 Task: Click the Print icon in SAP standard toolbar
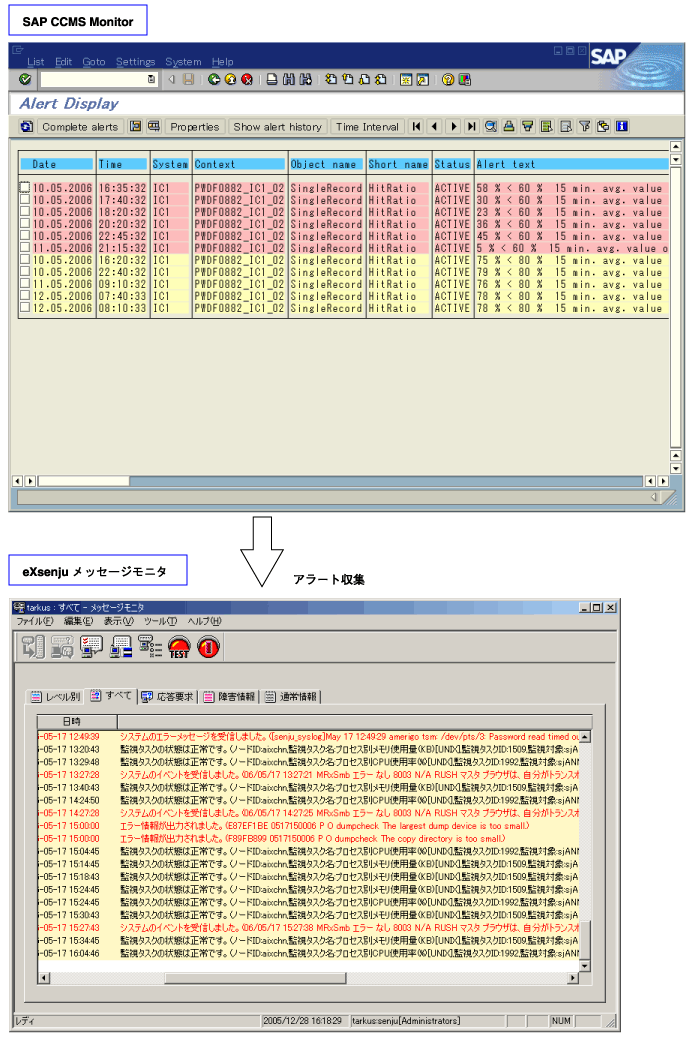point(272,80)
